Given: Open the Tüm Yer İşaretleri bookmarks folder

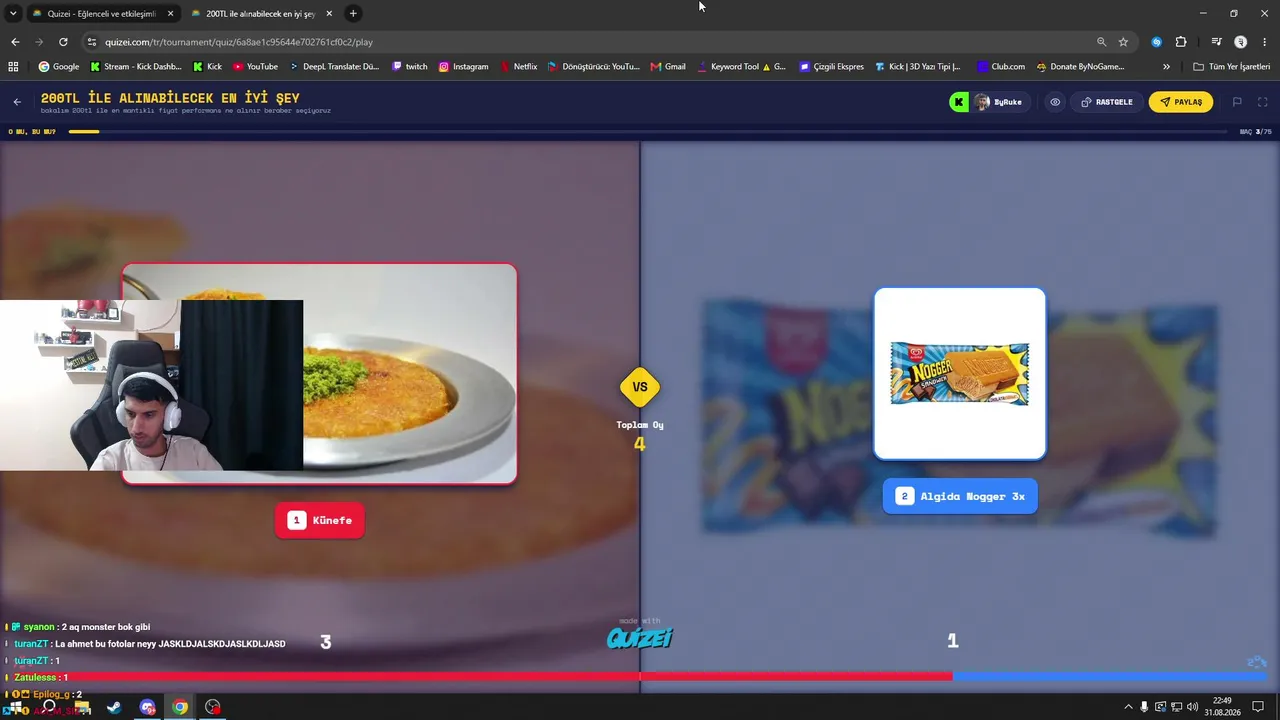Looking at the screenshot, I should click(x=1231, y=67).
